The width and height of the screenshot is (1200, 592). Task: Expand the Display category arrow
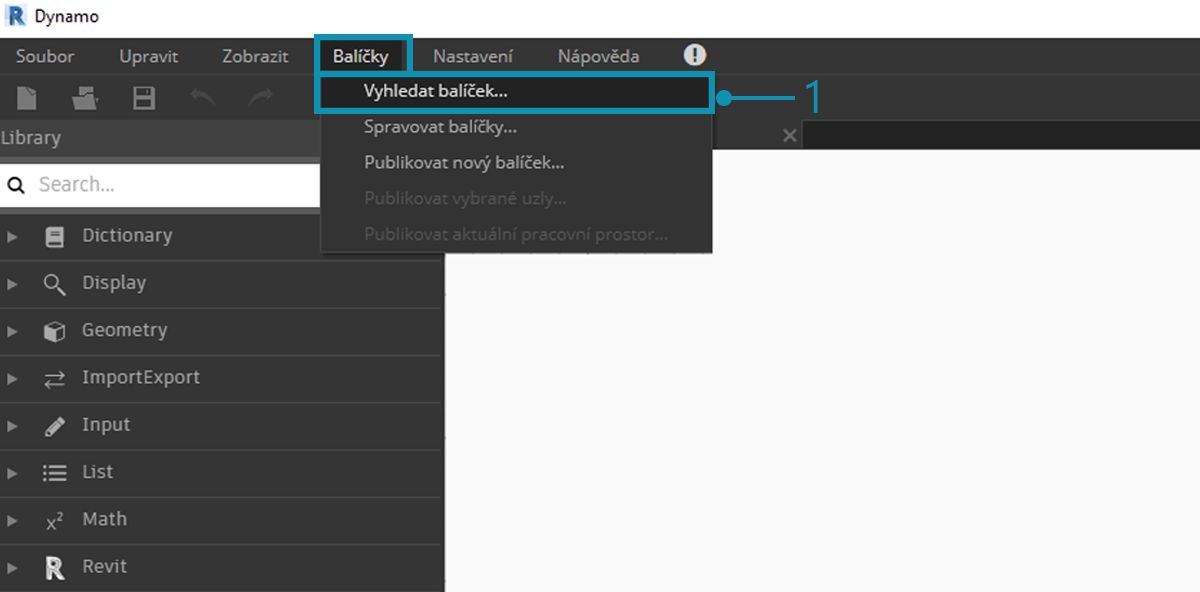[12, 284]
